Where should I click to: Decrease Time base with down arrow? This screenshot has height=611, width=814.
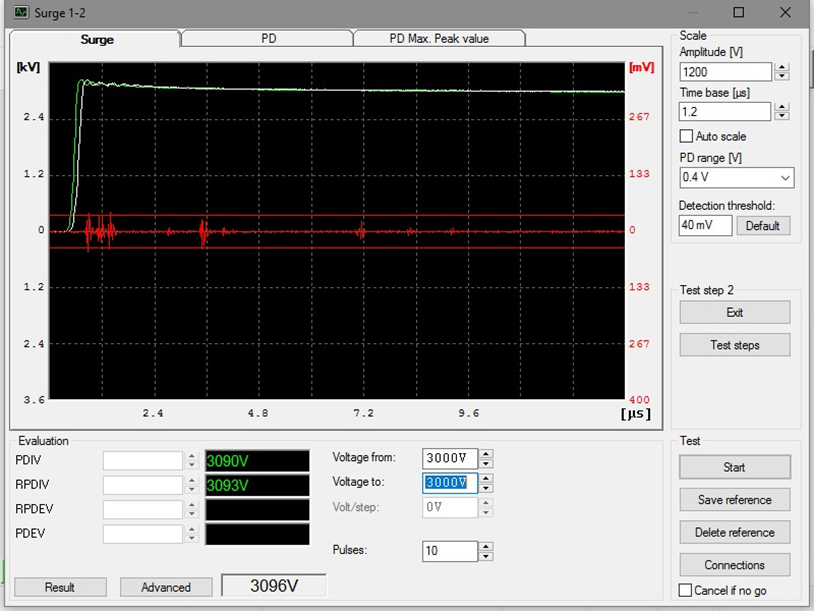[x=782, y=116]
